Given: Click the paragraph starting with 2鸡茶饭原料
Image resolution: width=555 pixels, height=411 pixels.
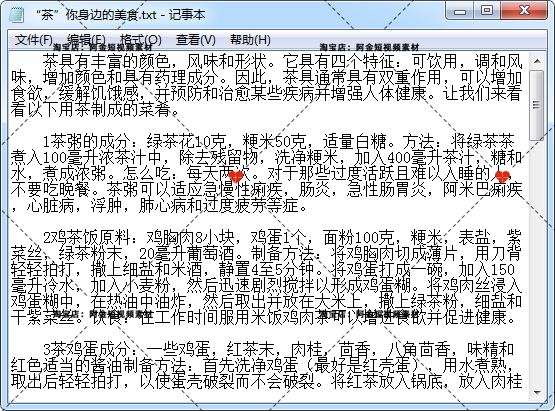Looking at the screenshot, I should [x=267, y=277].
